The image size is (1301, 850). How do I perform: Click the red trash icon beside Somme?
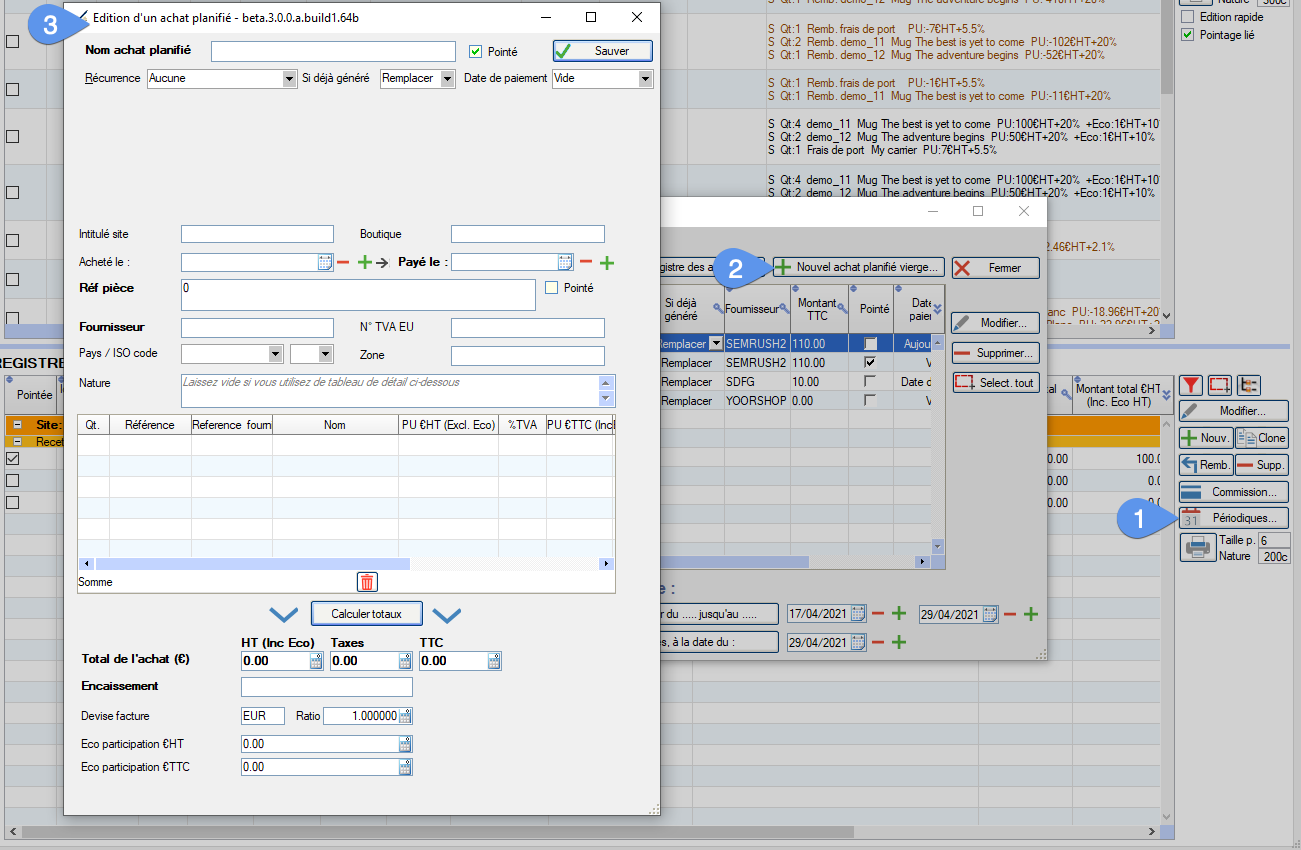click(x=367, y=581)
